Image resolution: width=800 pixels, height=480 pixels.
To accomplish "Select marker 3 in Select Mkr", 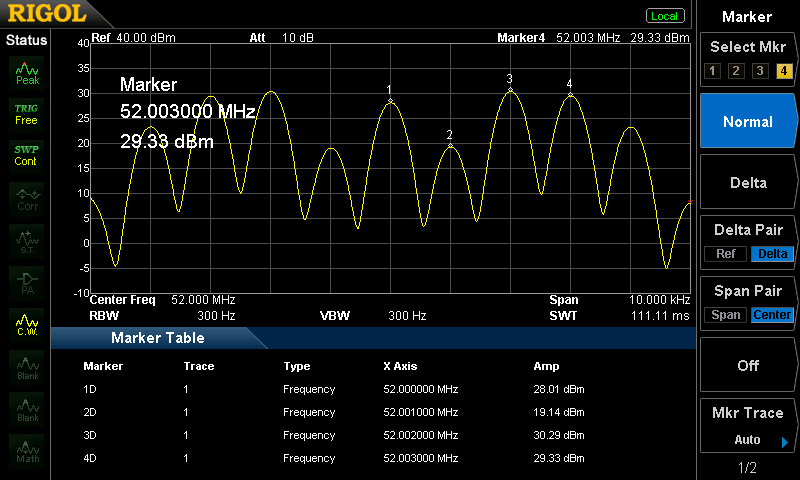I will (x=759, y=70).
